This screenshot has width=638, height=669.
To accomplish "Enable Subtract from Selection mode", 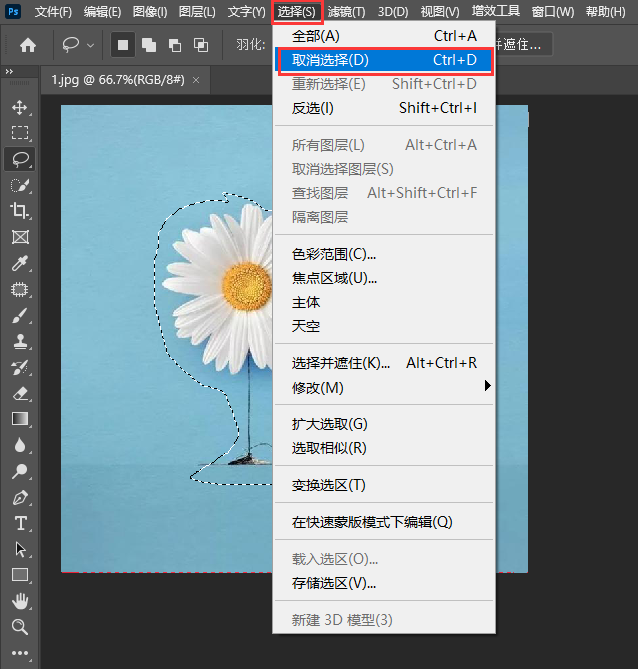I will [x=175, y=45].
